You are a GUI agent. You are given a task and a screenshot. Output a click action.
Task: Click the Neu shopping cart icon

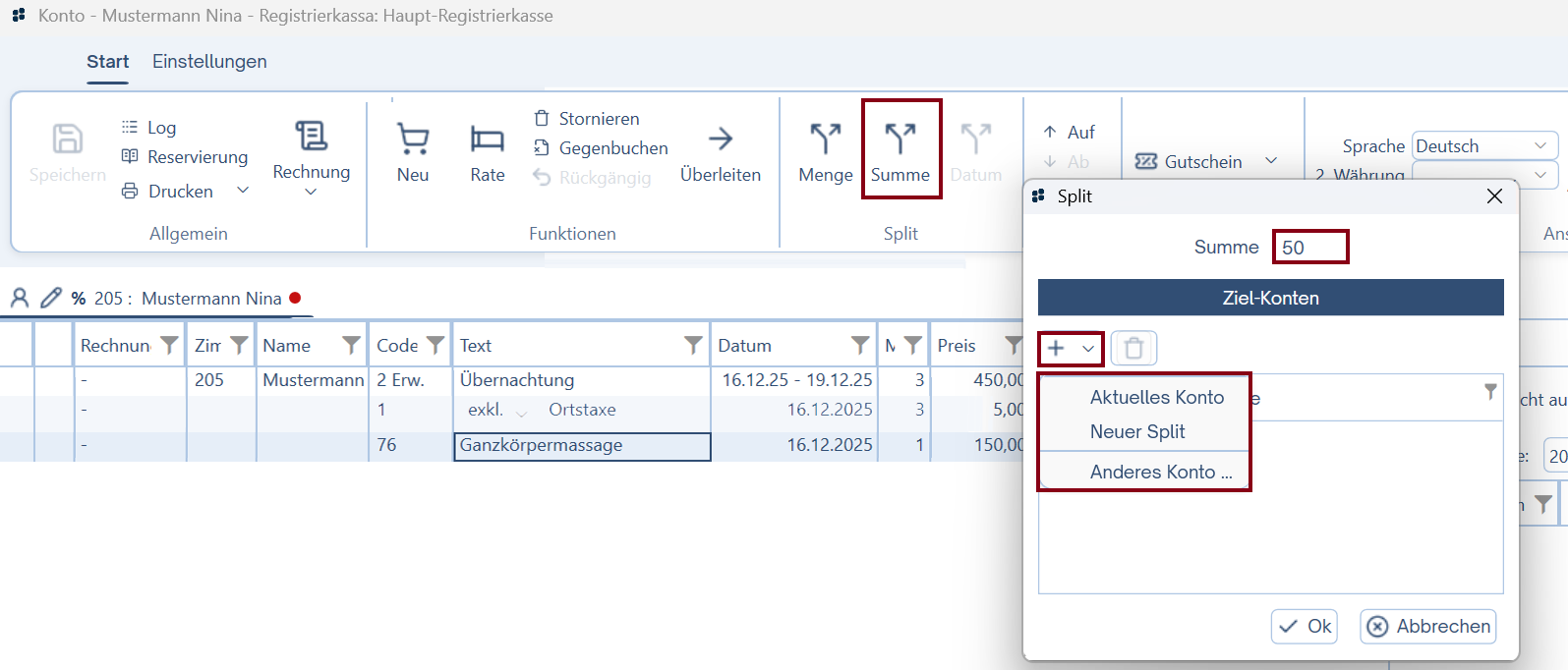point(413,140)
